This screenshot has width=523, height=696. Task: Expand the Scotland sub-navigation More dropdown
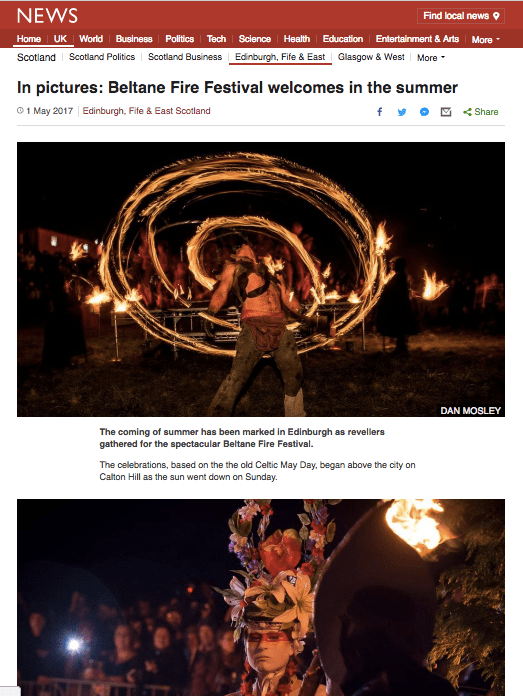tap(431, 58)
